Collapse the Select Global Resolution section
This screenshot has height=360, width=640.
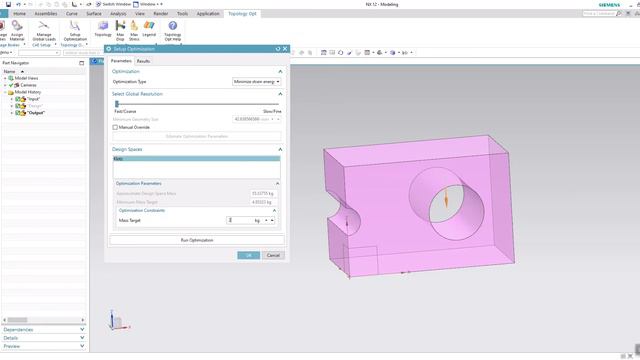pos(280,94)
